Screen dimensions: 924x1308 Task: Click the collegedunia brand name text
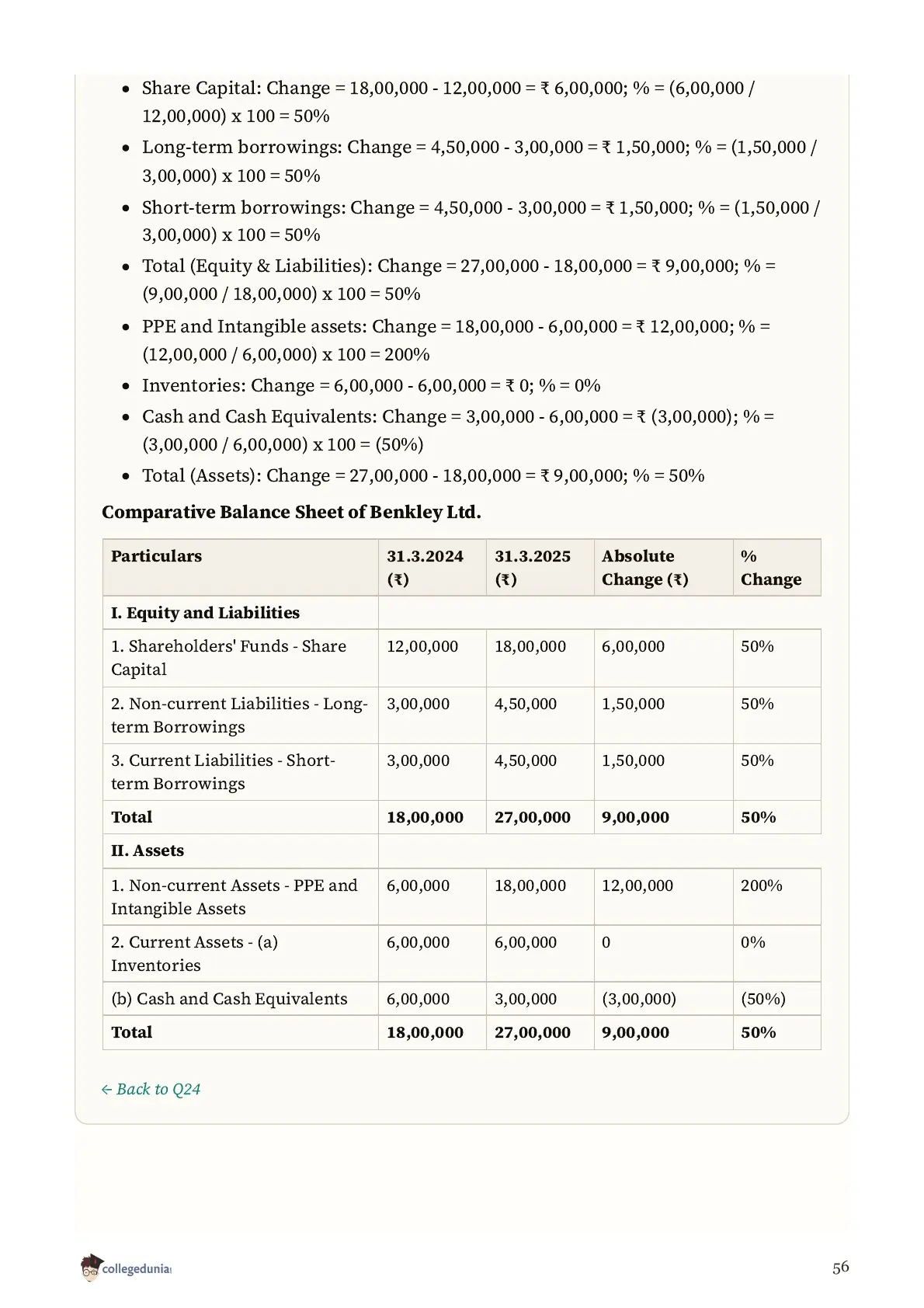point(136,1269)
